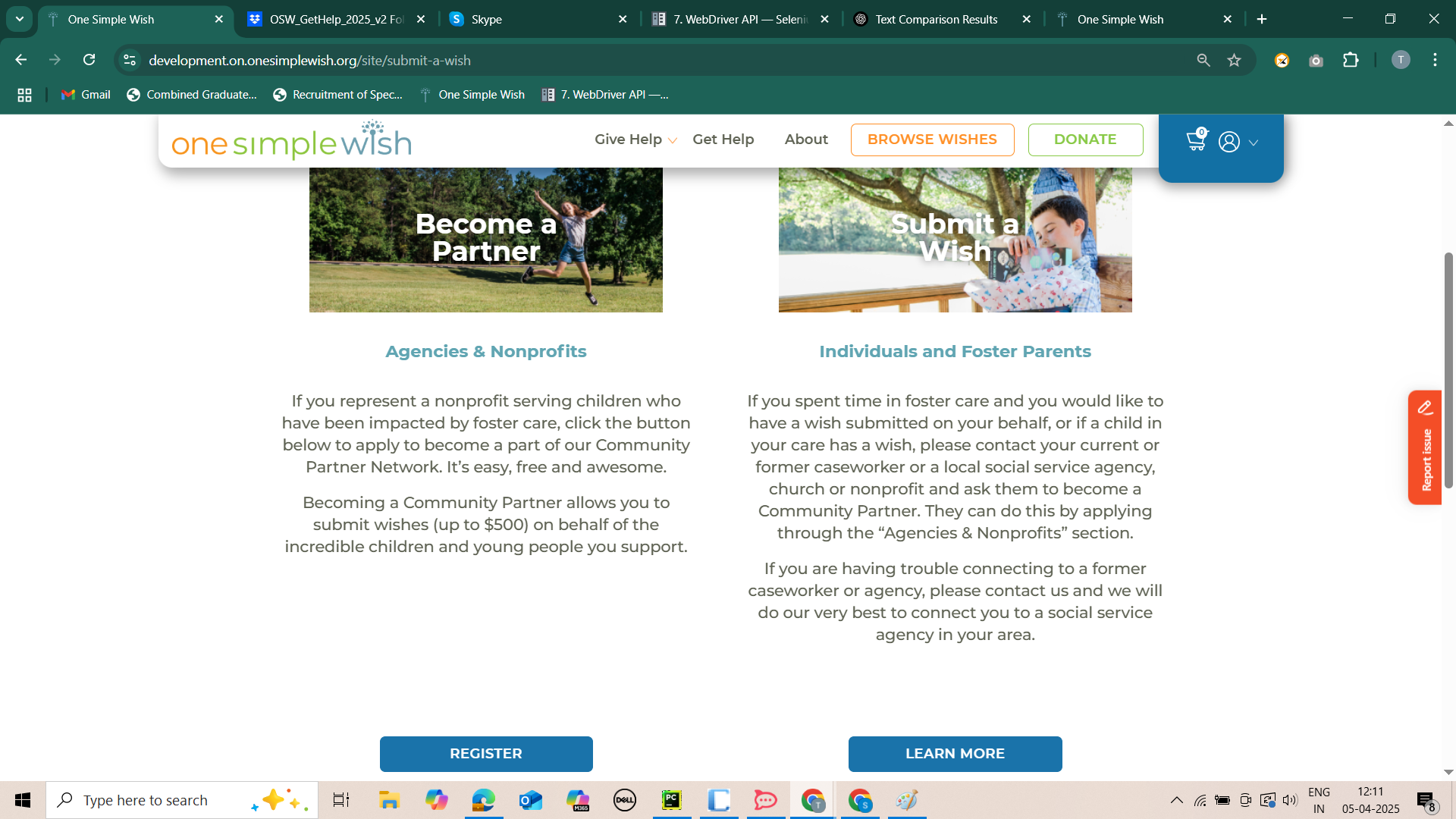Click the LEARN MORE button
Screen dimensions: 1456x819
coord(955,754)
